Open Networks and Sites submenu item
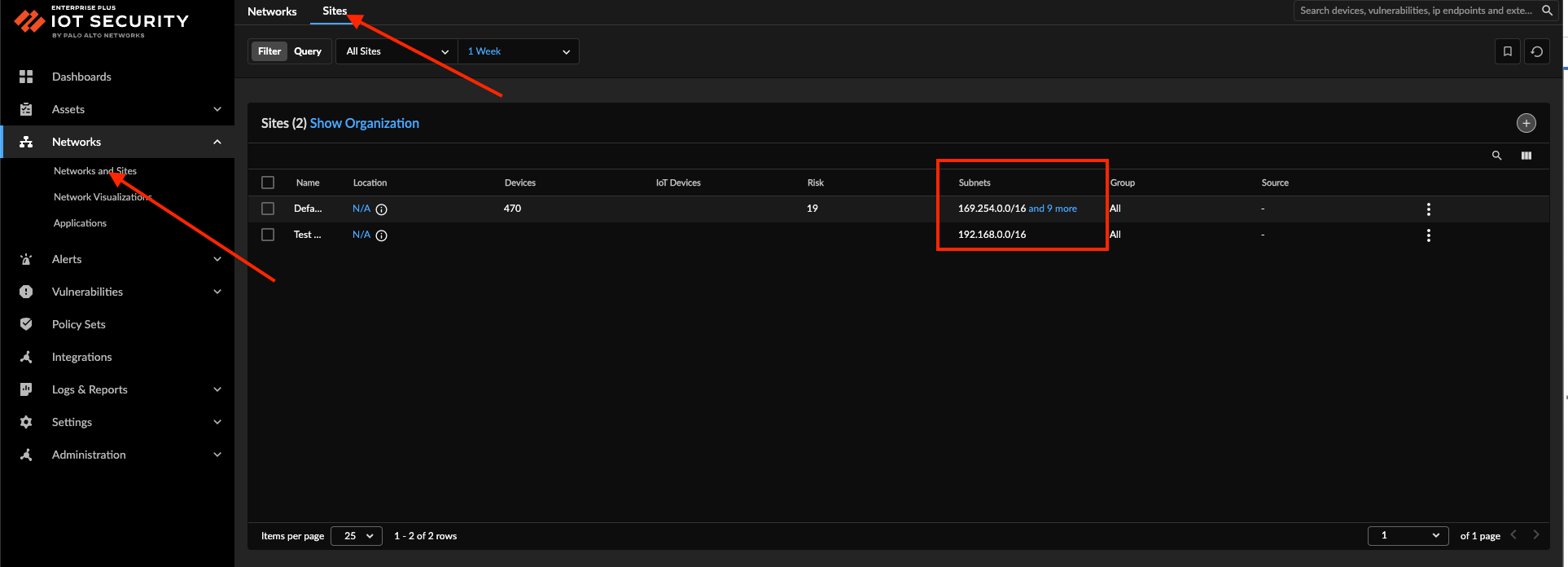1568x567 pixels. [95, 171]
